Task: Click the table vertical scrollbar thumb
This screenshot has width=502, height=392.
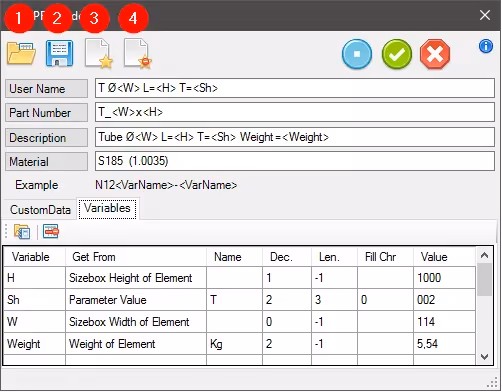Action: [484, 279]
